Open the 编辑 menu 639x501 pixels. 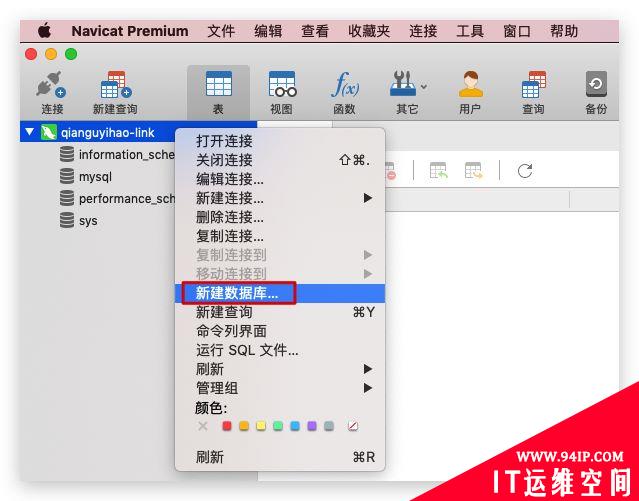268,31
